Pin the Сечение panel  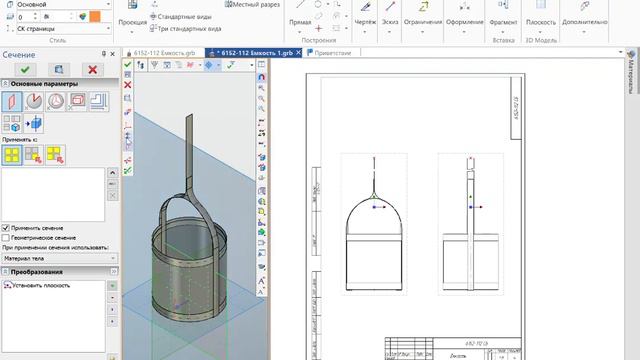click(104, 54)
